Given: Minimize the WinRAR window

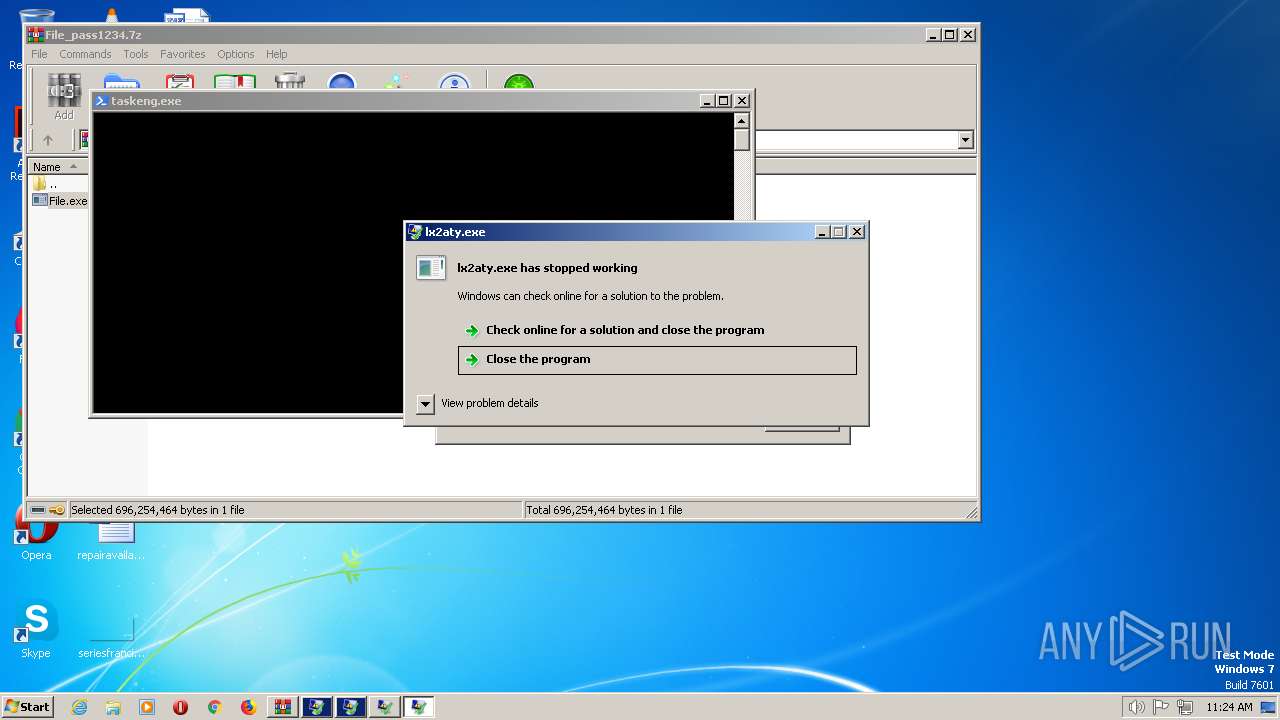Looking at the screenshot, I should [x=933, y=34].
